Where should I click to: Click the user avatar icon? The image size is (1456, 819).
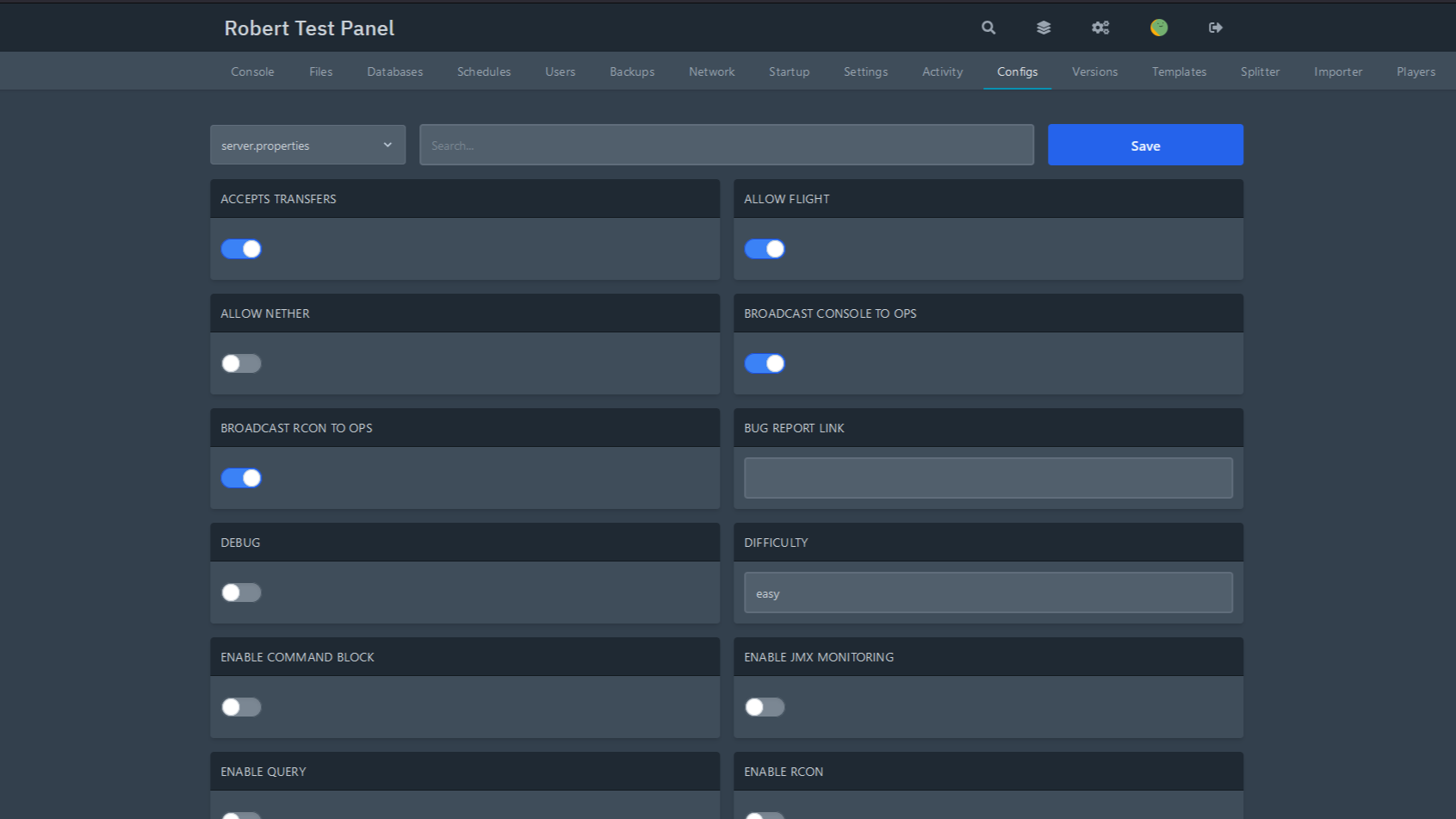[x=1159, y=28]
